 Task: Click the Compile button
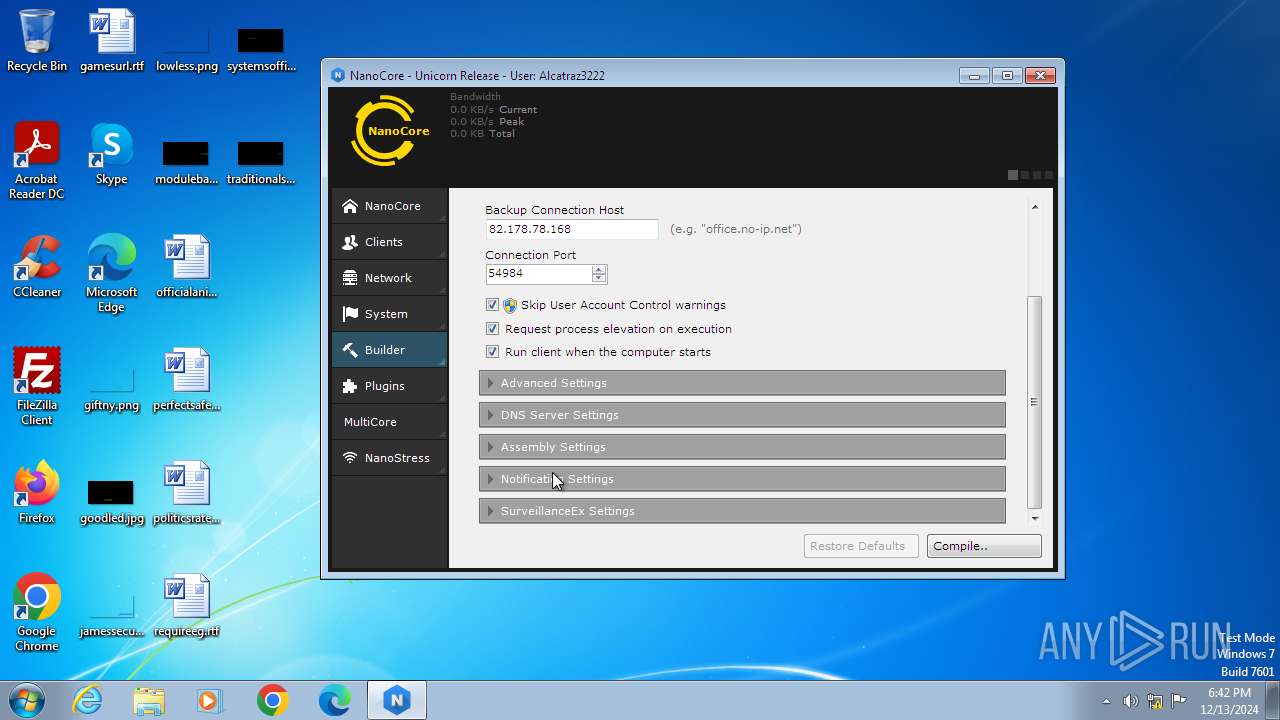coord(984,546)
